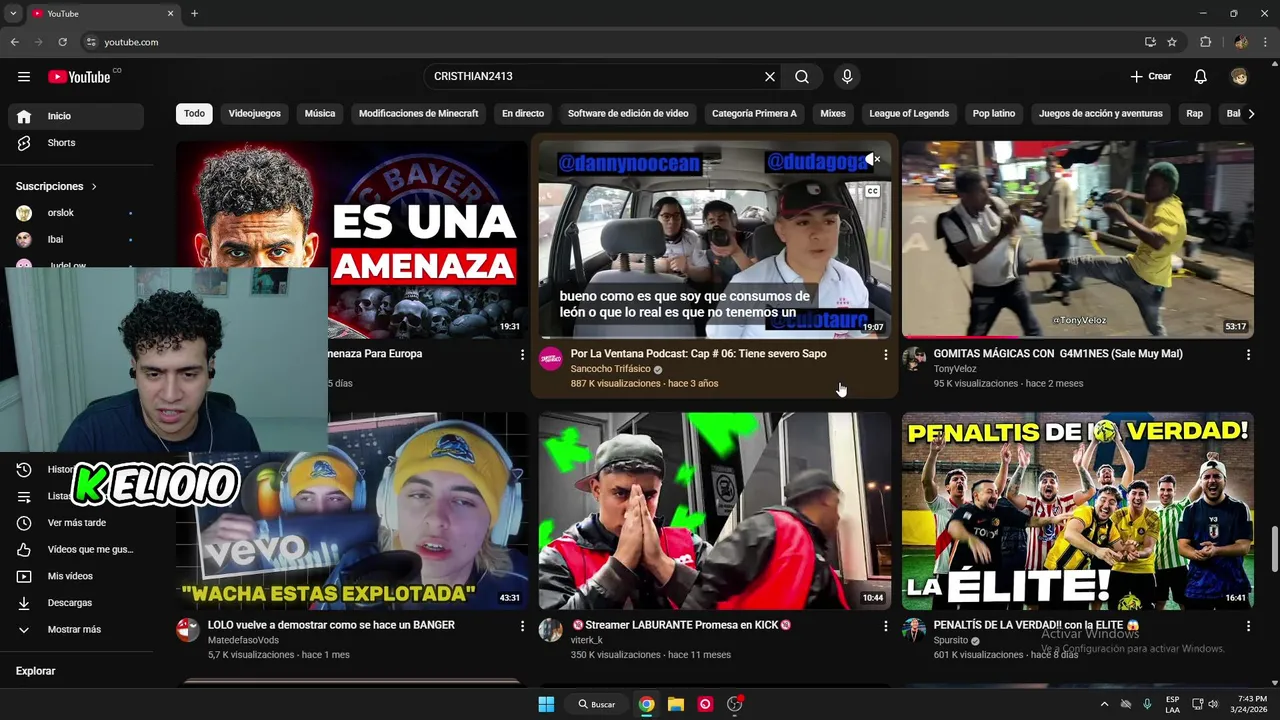Open options menu for PENALTÍS DE LA VERDAD
Viewport: 1280px width, 720px height.
click(1248, 626)
